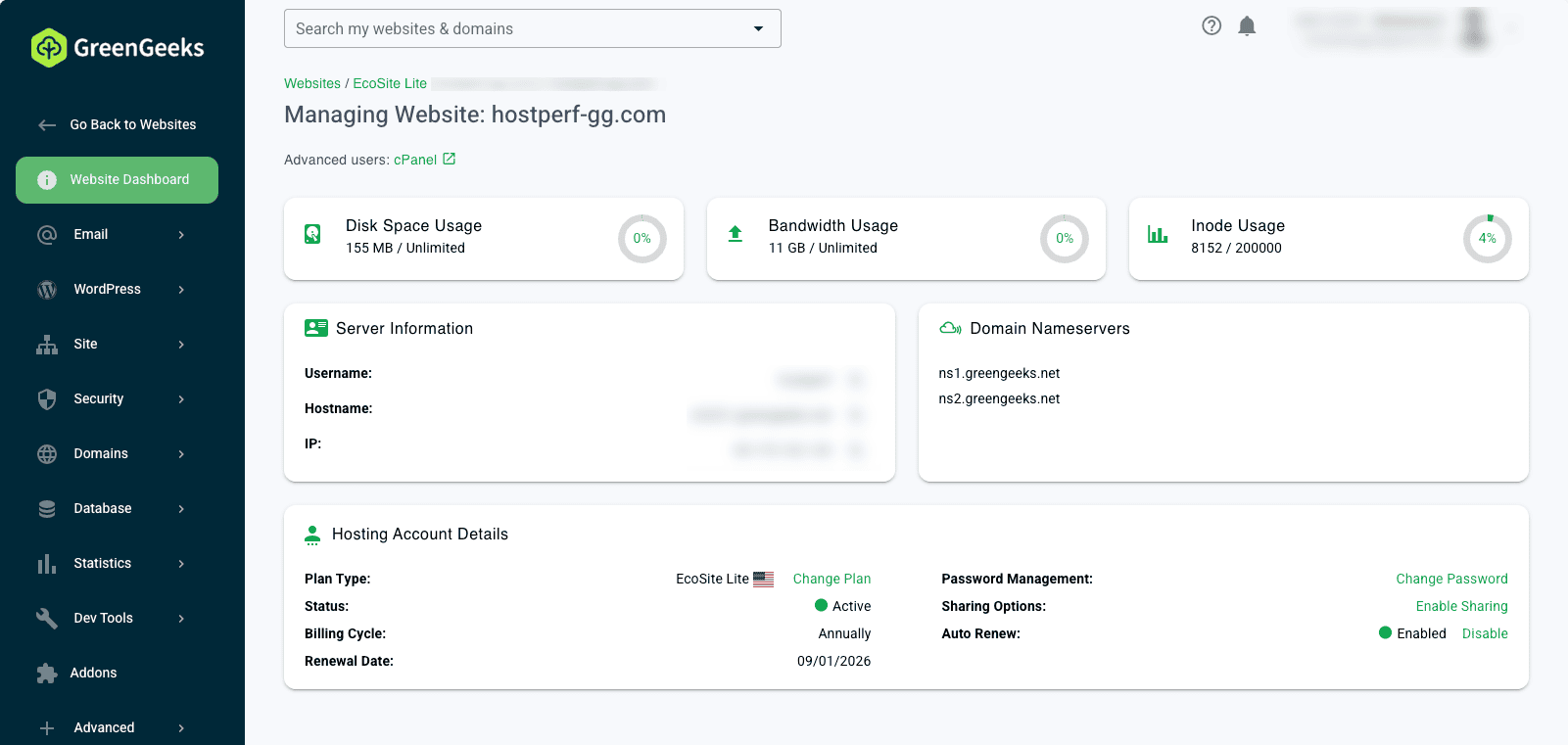Viewport: 1568px width, 745px height.
Task: Click the Hosting Account Details person icon
Action: pyautogui.click(x=312, y=535)
